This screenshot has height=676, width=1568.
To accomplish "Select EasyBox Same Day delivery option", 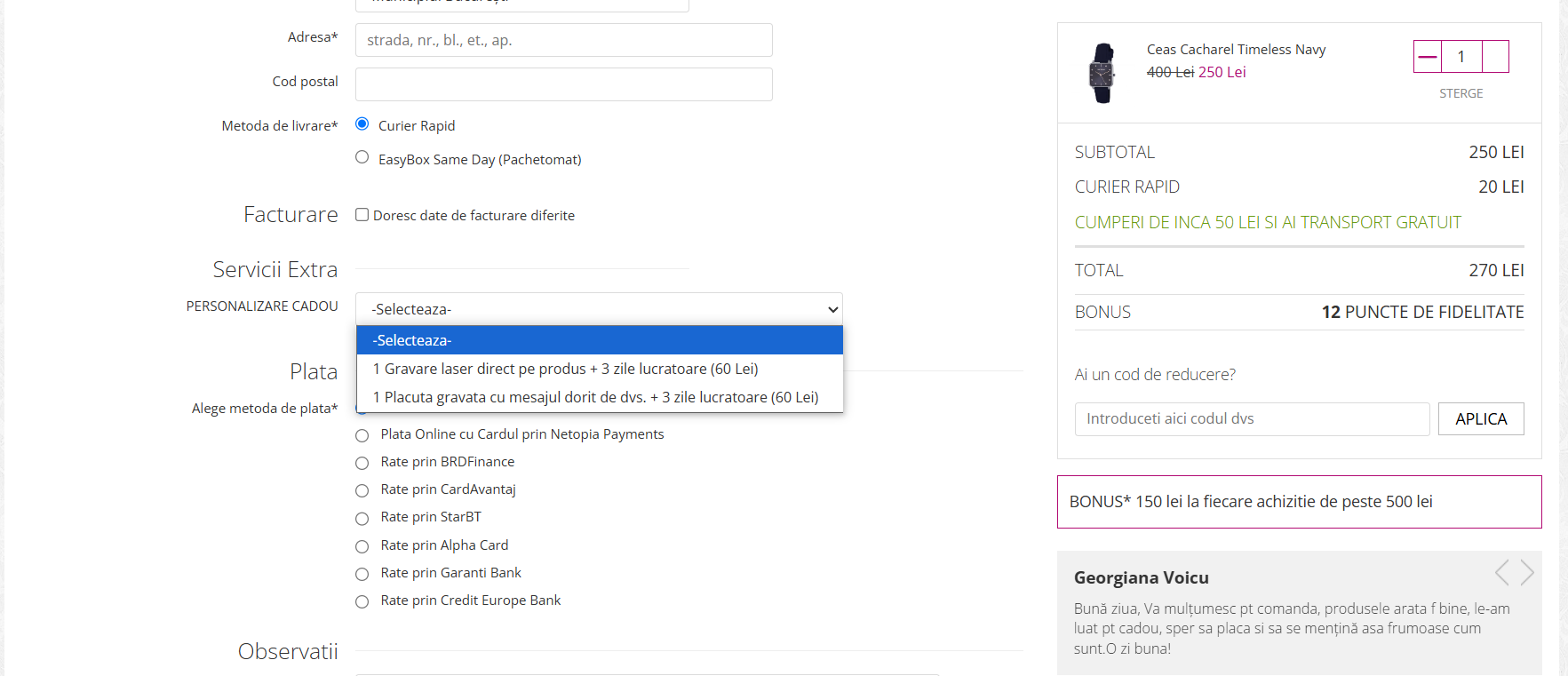I will click(362, 157).
